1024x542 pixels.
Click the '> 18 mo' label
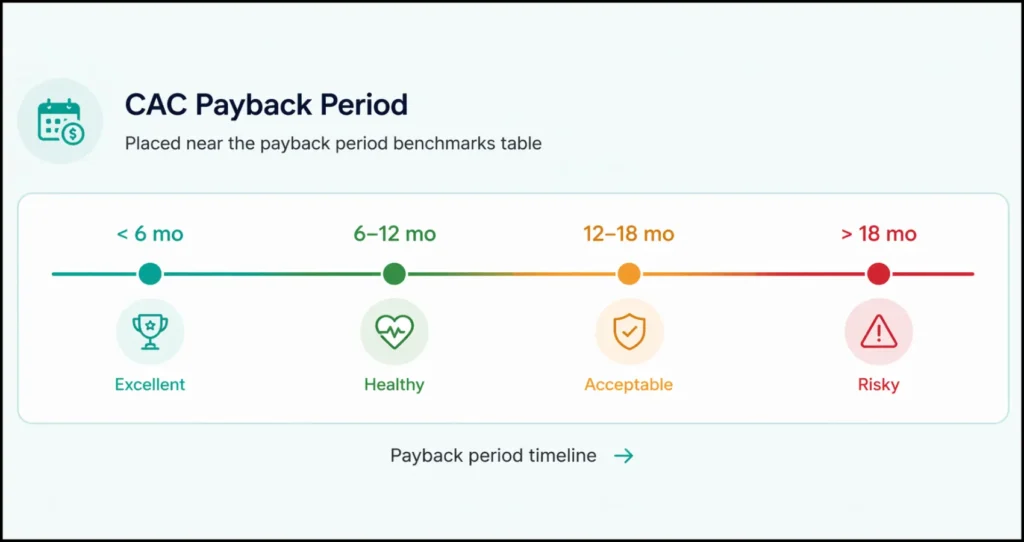tap(878, 234)
